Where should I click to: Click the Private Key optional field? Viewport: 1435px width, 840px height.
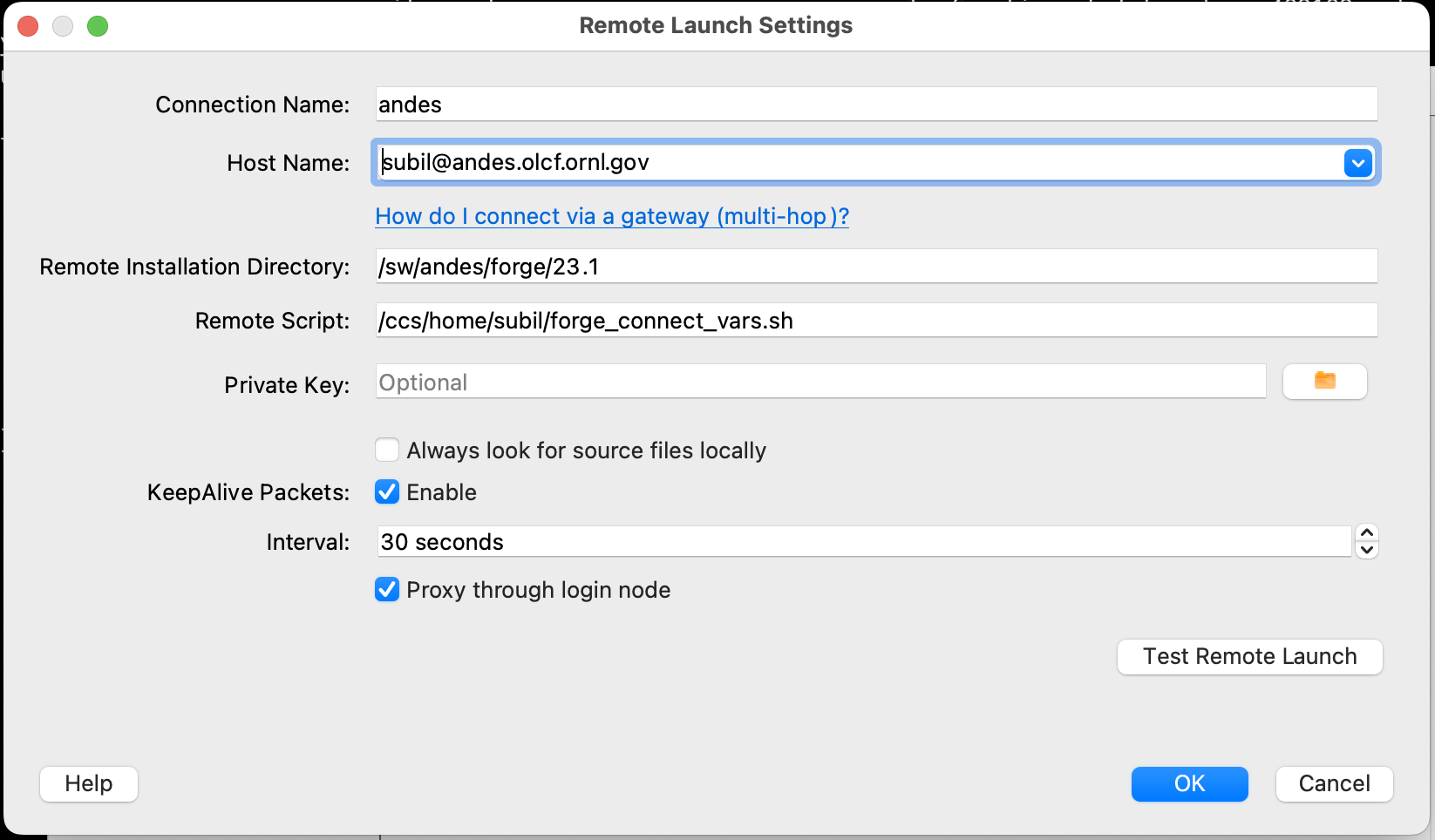click(x=820, y=383)
